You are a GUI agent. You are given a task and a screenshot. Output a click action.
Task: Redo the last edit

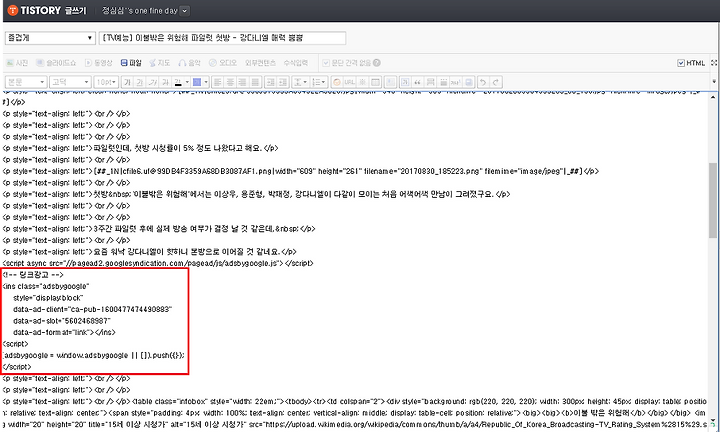[496, 82]
